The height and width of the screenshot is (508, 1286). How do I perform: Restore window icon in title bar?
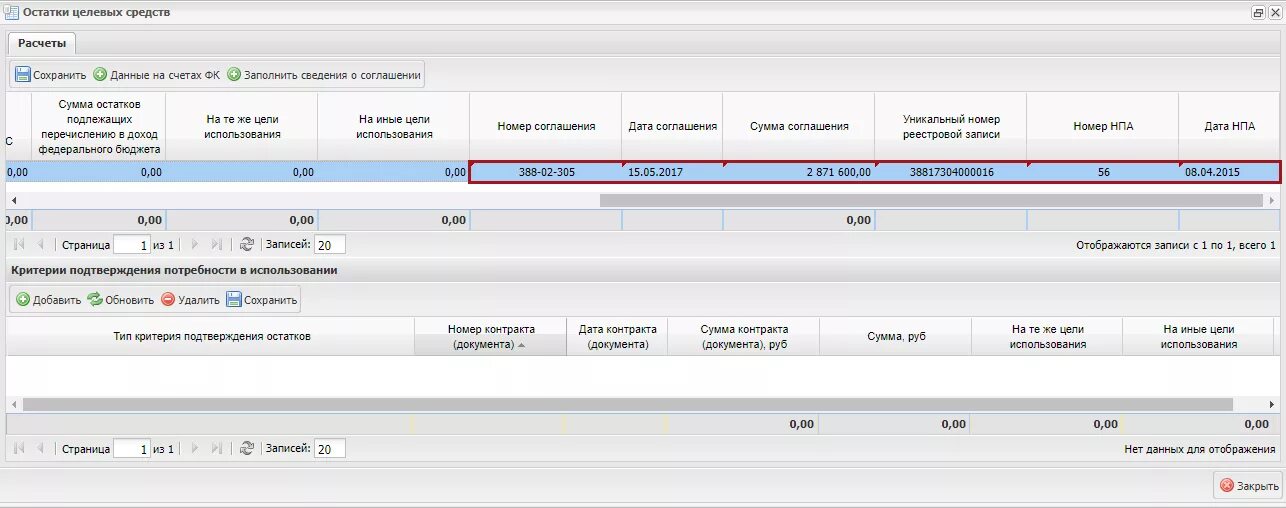click(1258, 13)
